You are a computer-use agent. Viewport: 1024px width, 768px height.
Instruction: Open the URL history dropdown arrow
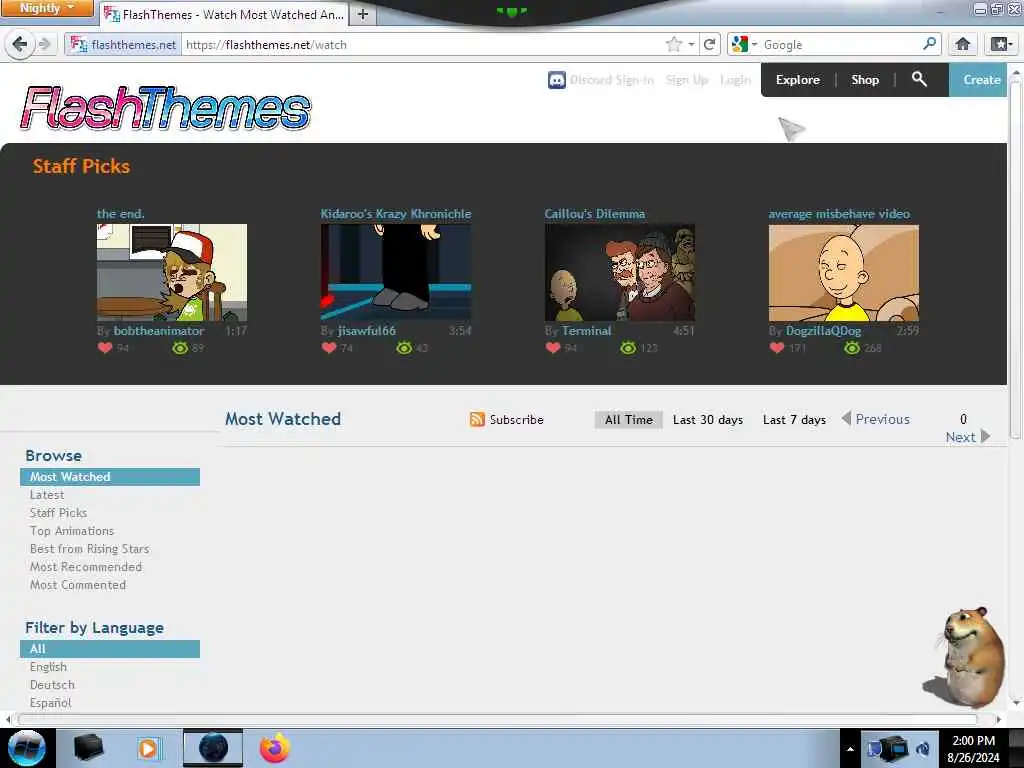click(x=691, y=44)
